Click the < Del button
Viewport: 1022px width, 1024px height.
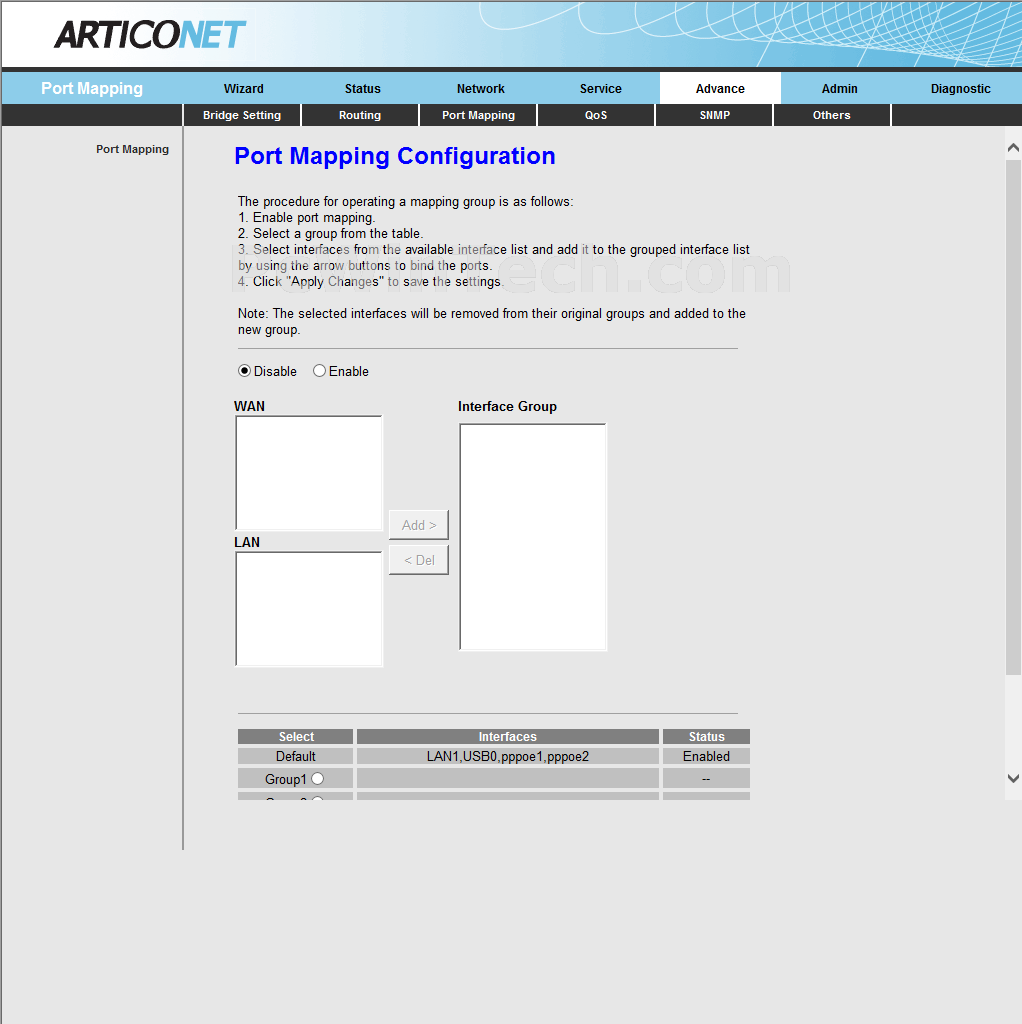419,560
